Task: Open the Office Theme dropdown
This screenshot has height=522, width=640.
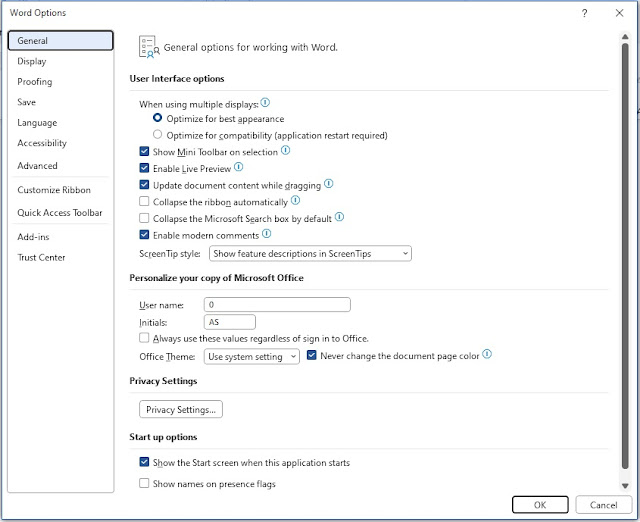Action: tap(252, 356)
